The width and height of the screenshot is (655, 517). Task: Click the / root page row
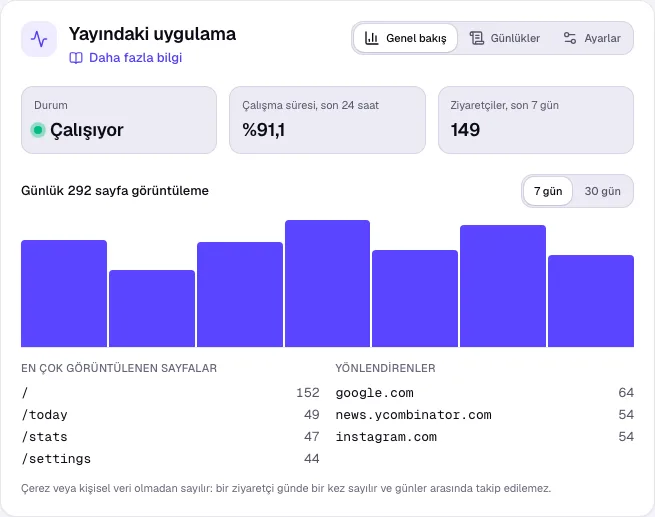coord(170,393)
